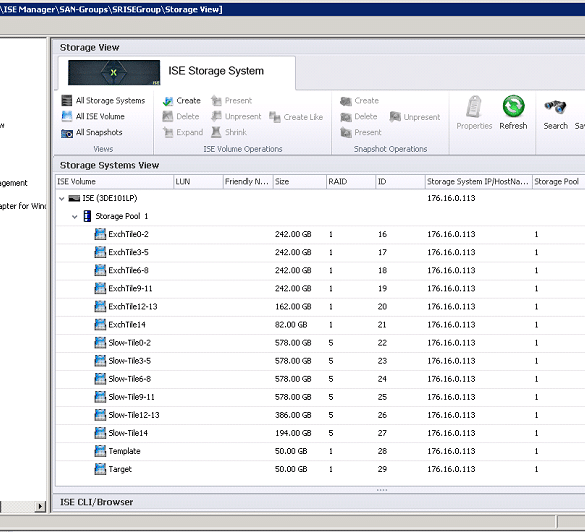
Task: Click Delete under ISE Volume Operations
Action: (x=181, y=116)
